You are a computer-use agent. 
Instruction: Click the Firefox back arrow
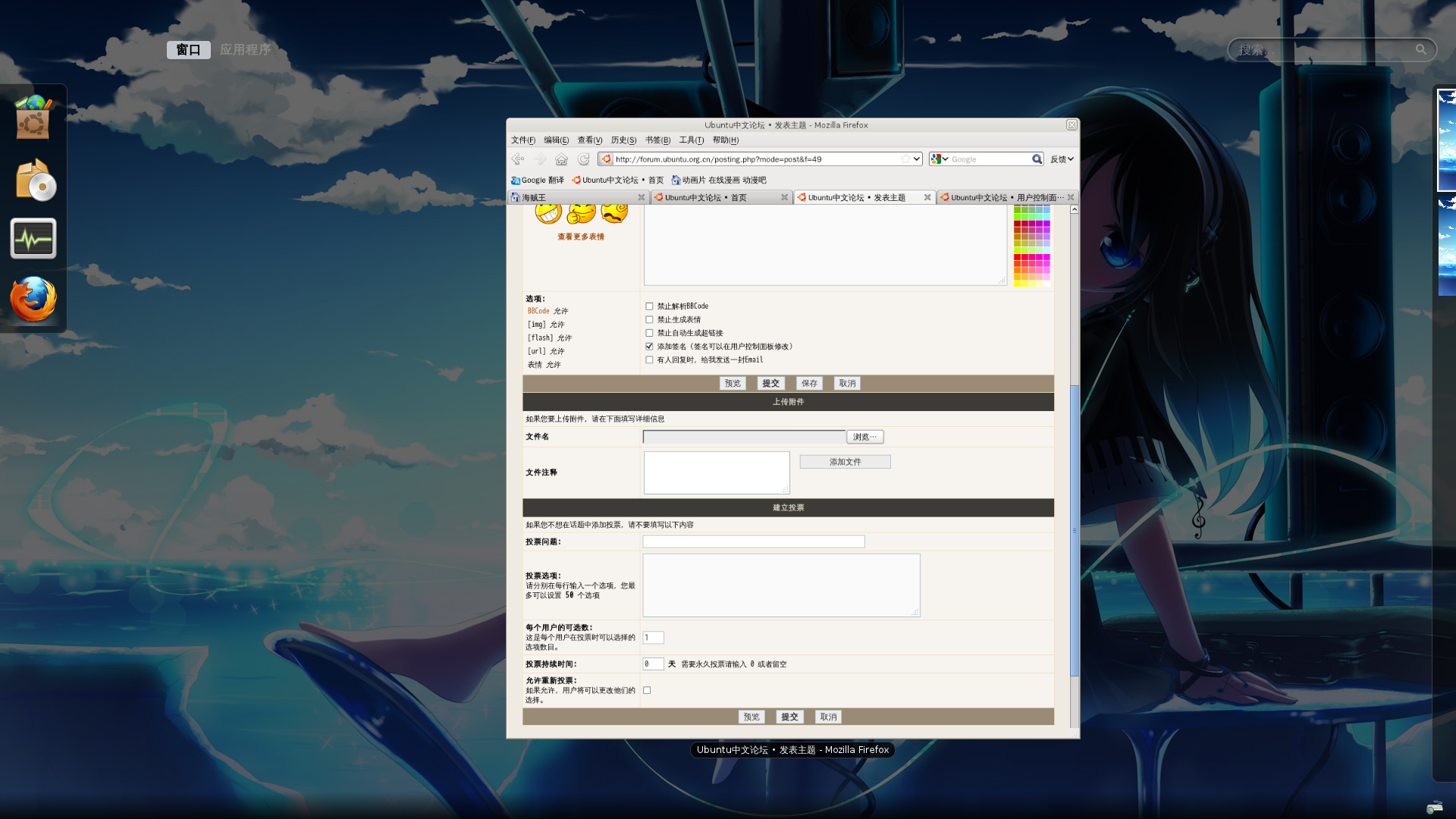tap(518, 159)
